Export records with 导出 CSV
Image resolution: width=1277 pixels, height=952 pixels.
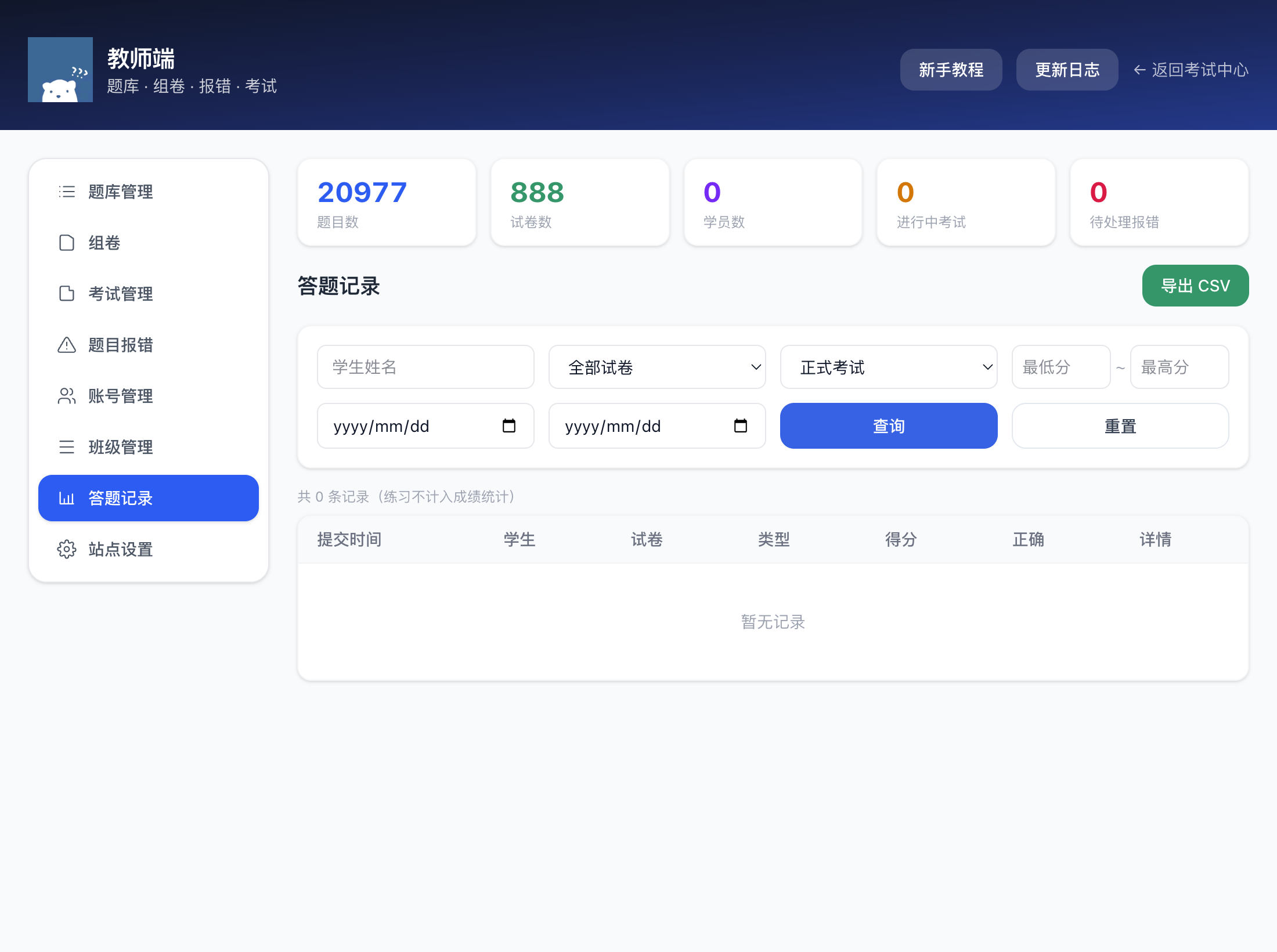(1195, 286)
